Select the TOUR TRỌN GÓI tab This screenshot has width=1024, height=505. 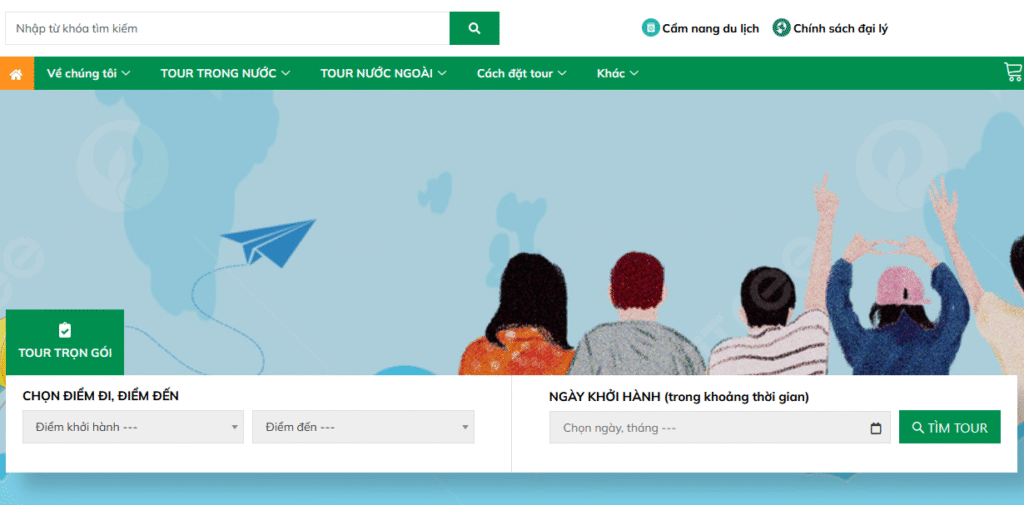click(65, 352)
